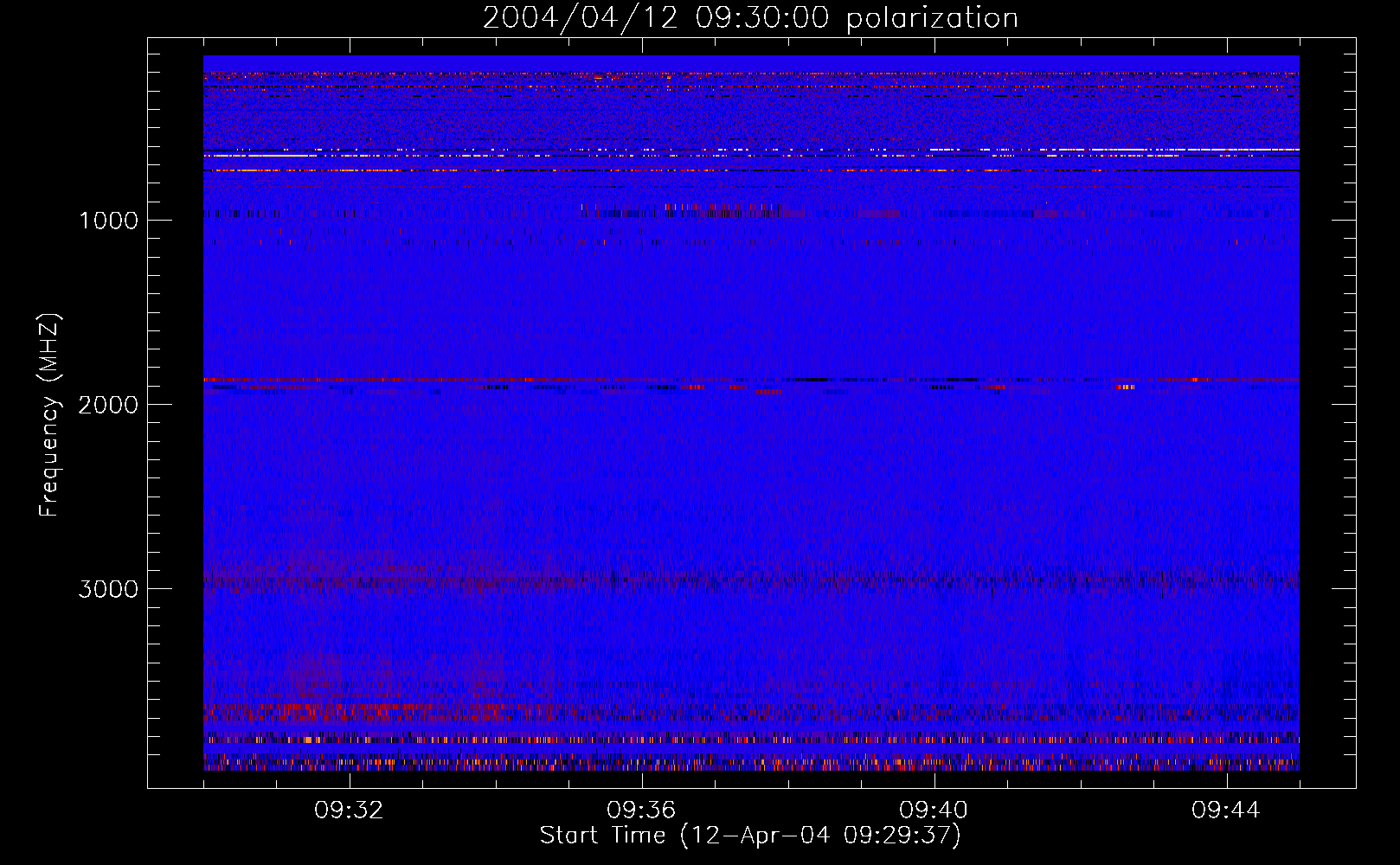
Task: Select the 3000 frequency axis label
Action: (108, 589)
